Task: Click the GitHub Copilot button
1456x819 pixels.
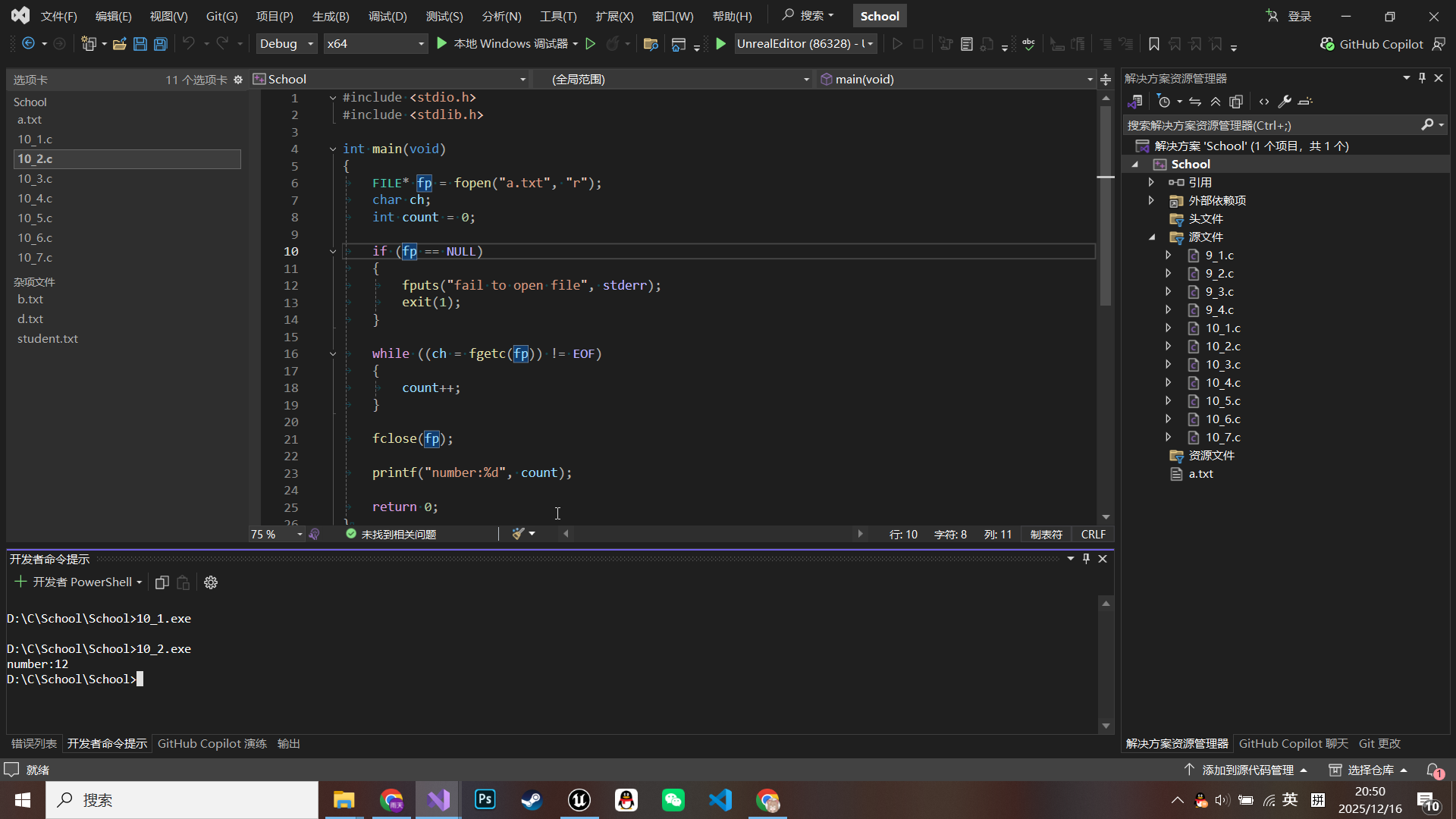Action: 1373,44
